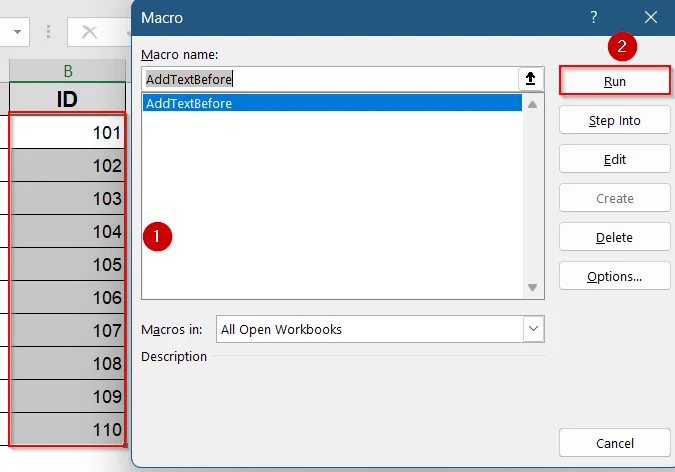Click the collapse dialog arrow icon beside macro name

click(530, 79)
